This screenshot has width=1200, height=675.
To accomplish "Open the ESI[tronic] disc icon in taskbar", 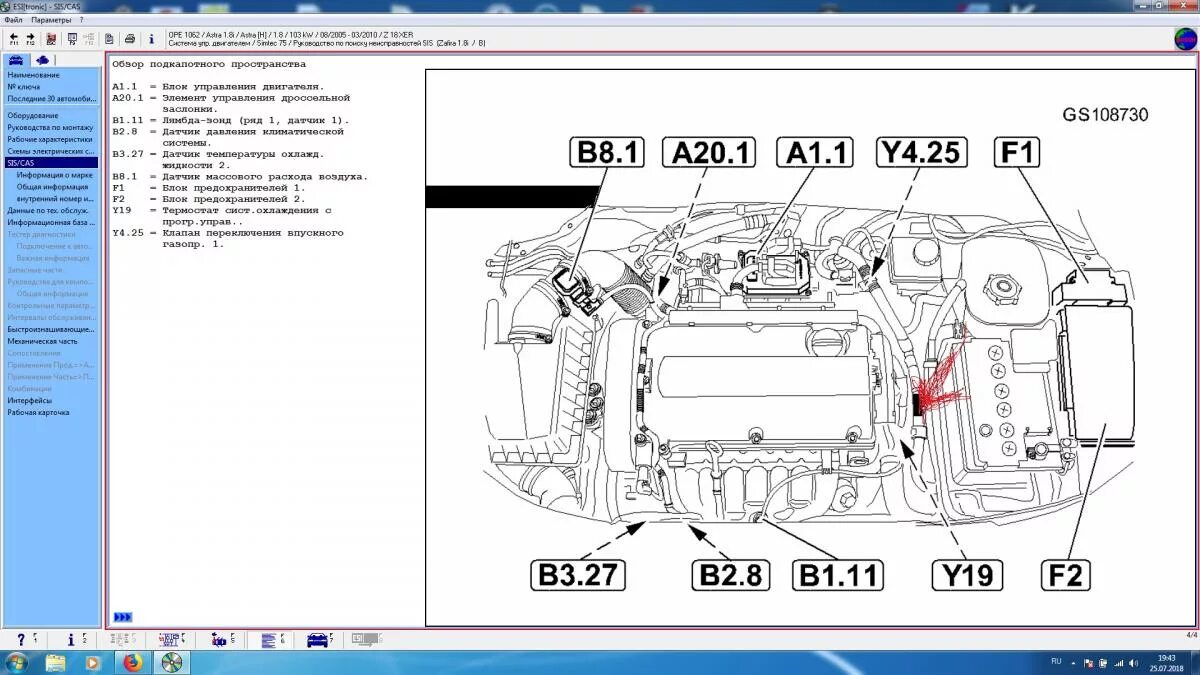I will 171,662.
